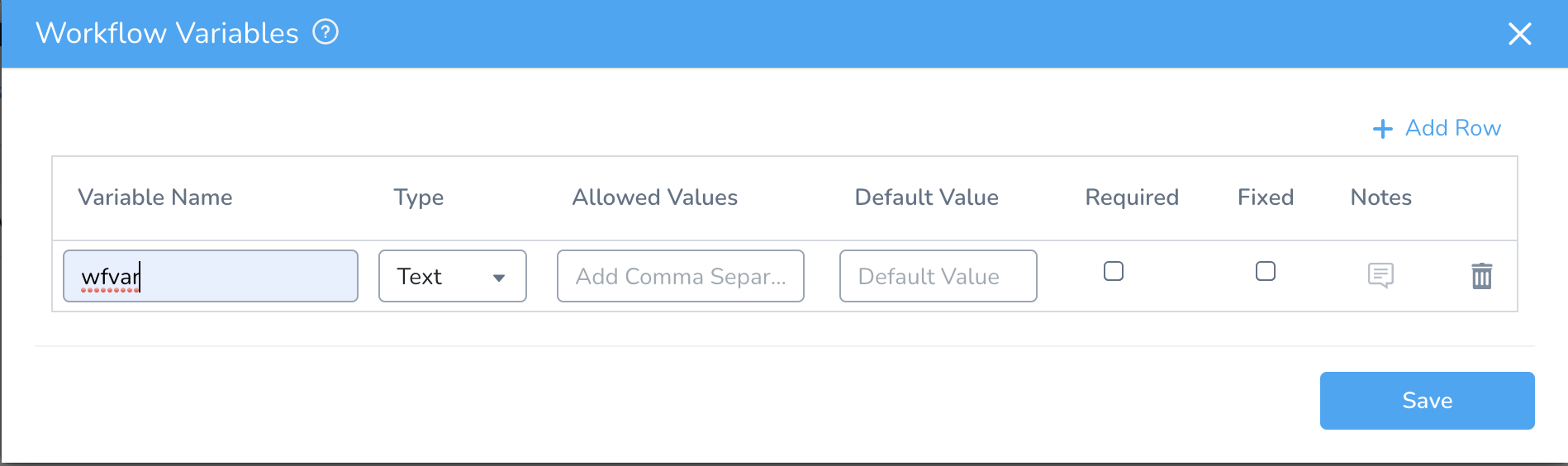1568x466 pixels.
Task: Save the workflow variables
Action: 1427,401
